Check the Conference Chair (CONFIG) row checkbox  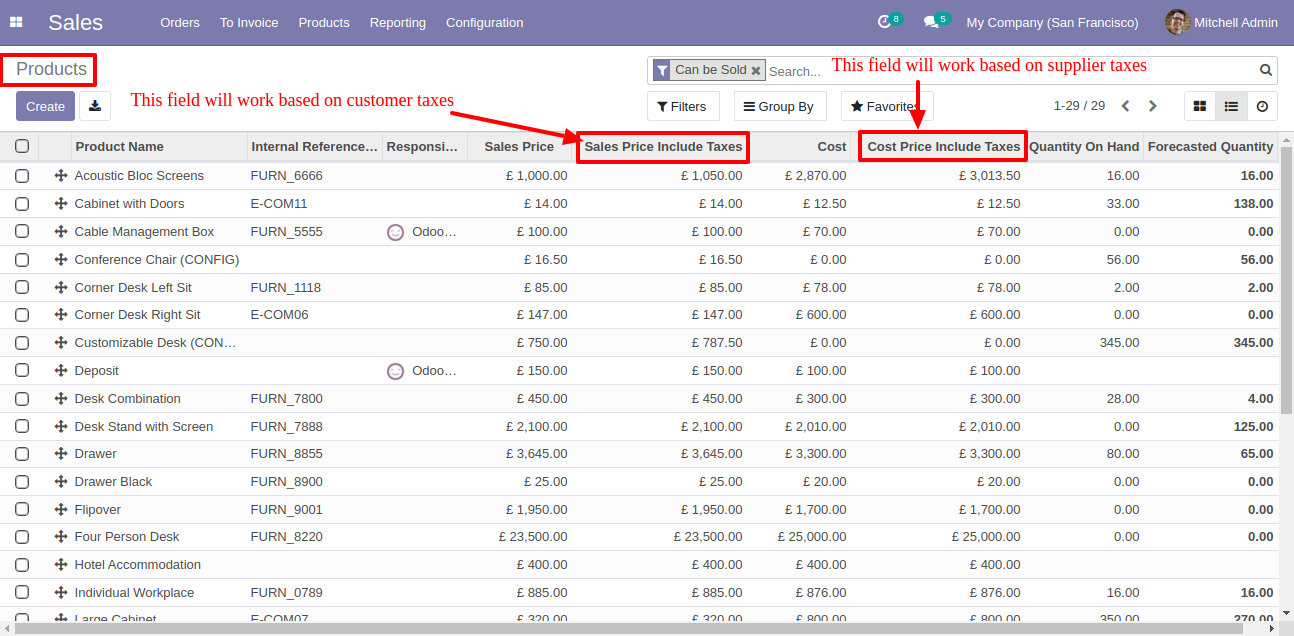tap(22, 260)
